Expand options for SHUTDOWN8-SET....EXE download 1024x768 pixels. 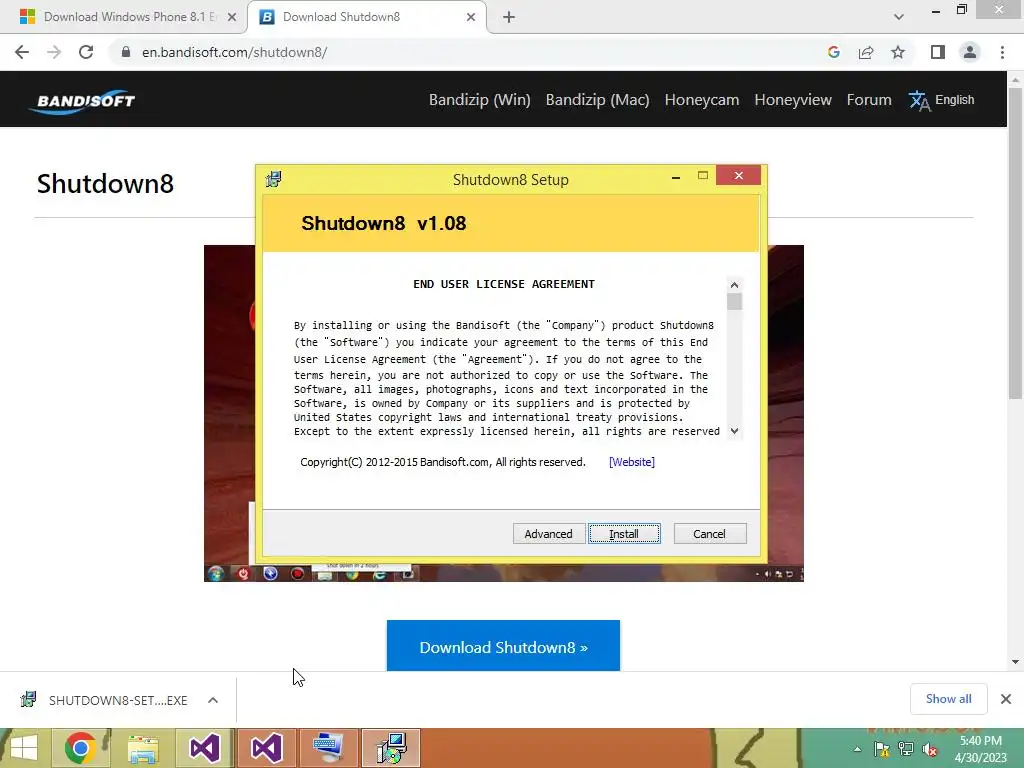click(x=213, y=700)
